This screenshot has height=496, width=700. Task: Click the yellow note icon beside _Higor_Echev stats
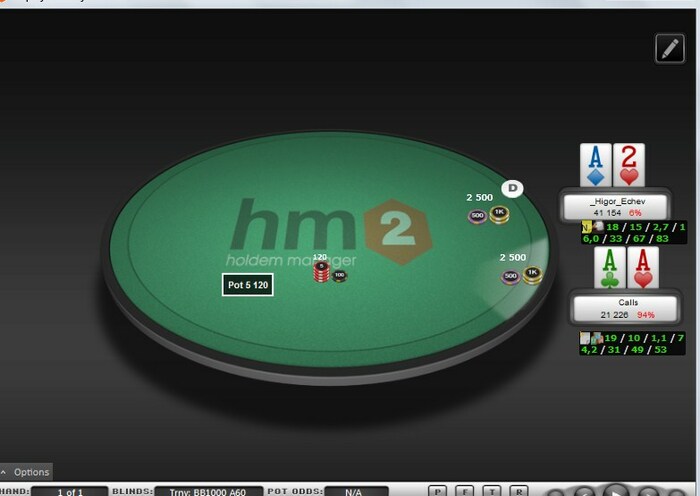(586, 228)
